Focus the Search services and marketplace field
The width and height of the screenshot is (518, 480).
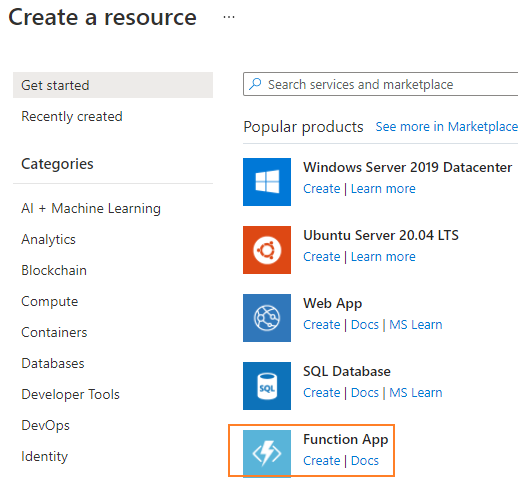point(380,84)
